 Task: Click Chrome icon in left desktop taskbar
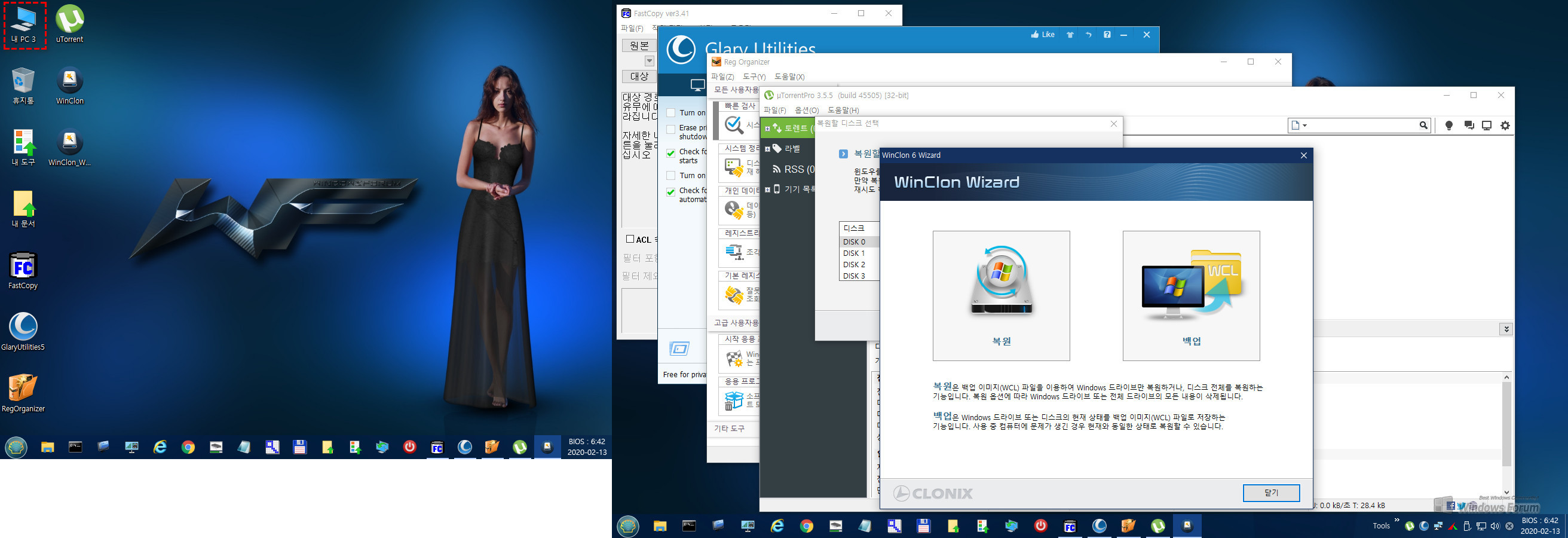point(188,447)
